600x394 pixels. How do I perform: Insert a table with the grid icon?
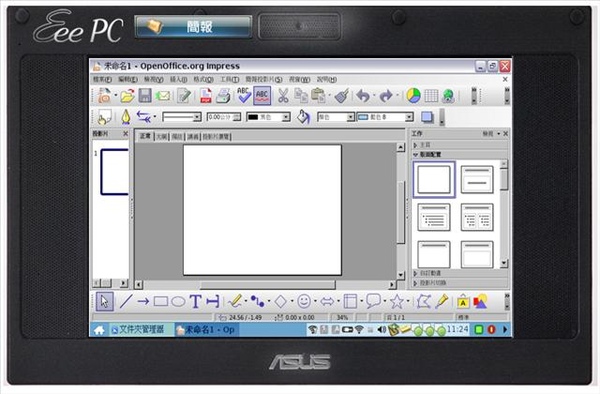coord(431,96)
